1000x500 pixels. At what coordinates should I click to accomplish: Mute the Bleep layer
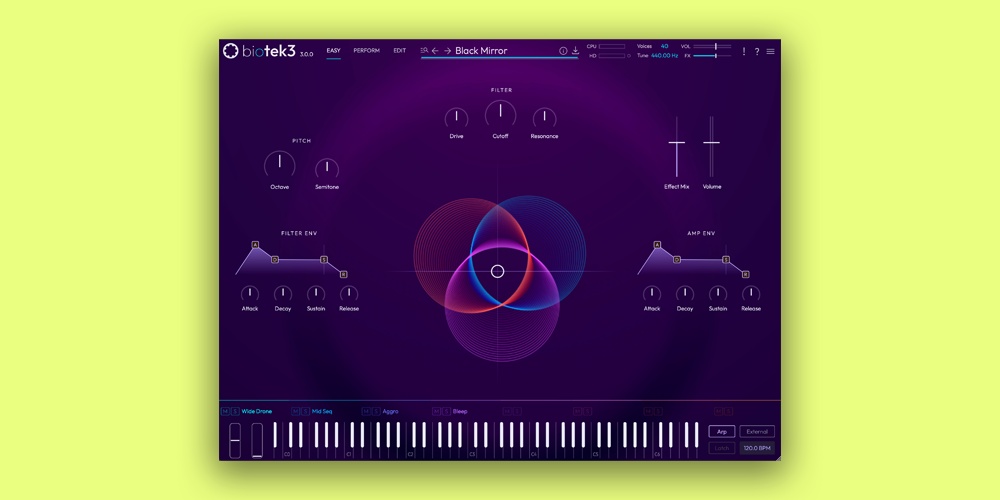[437, 411]
